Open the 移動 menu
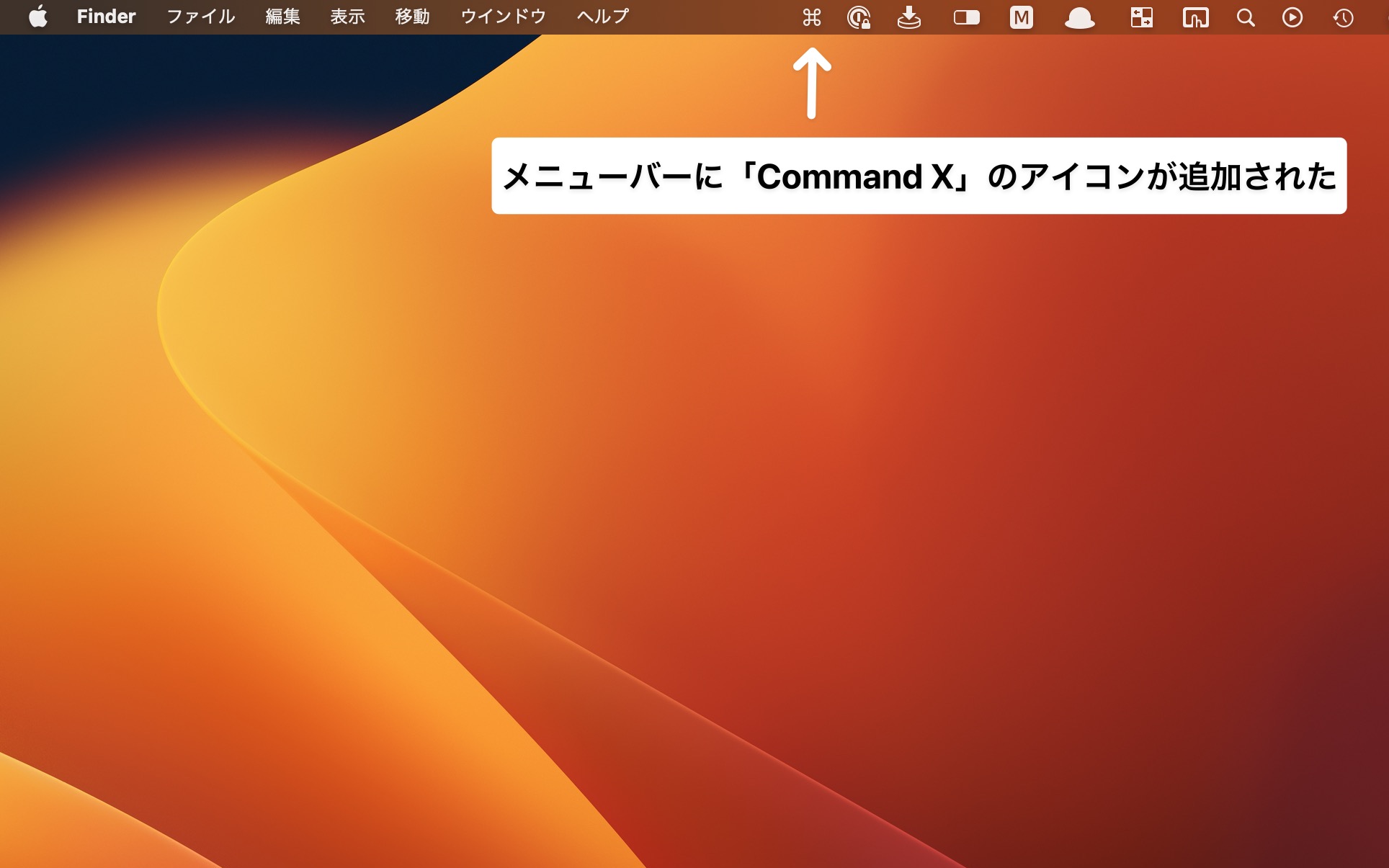This screenshot has width=1389, height=868. (412, 16)
